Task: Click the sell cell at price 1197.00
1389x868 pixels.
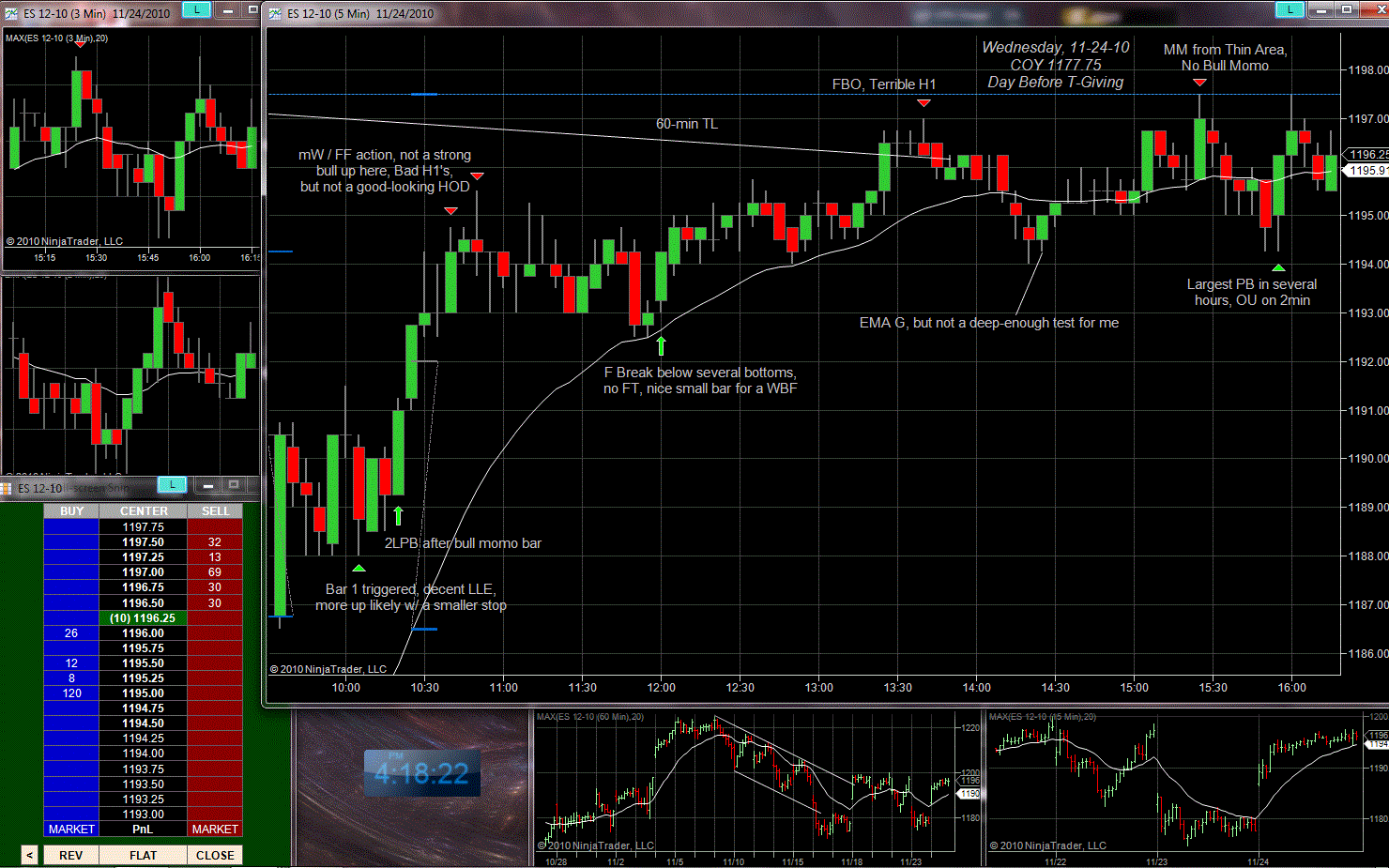Action: point(215,571)
